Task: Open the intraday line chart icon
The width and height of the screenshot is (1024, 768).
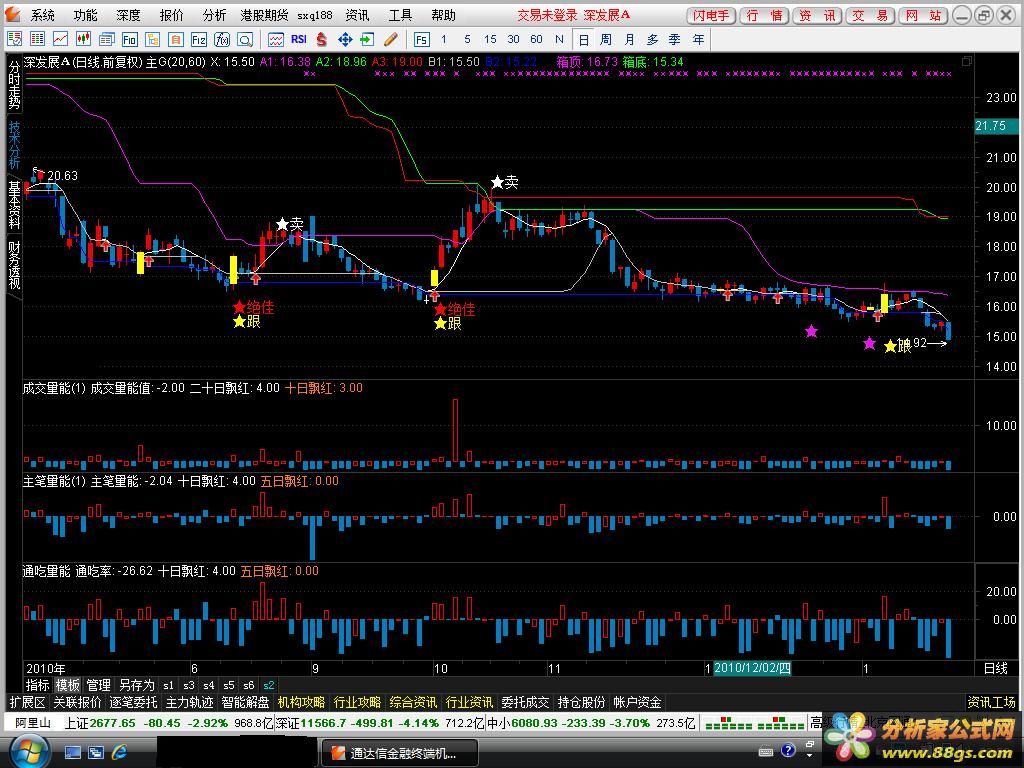Action: 60,39
